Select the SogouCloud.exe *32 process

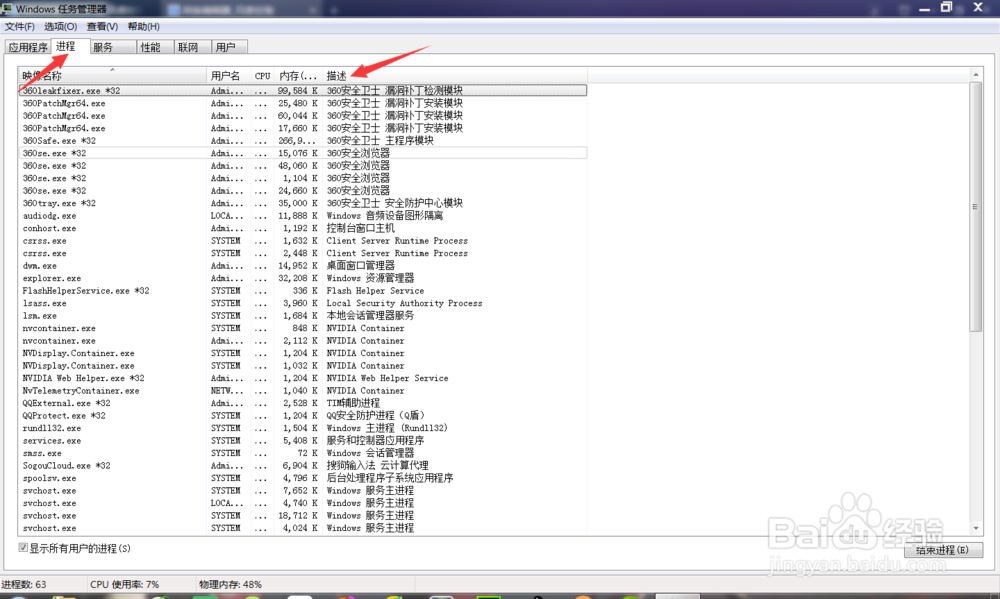[x=303, y=466]
